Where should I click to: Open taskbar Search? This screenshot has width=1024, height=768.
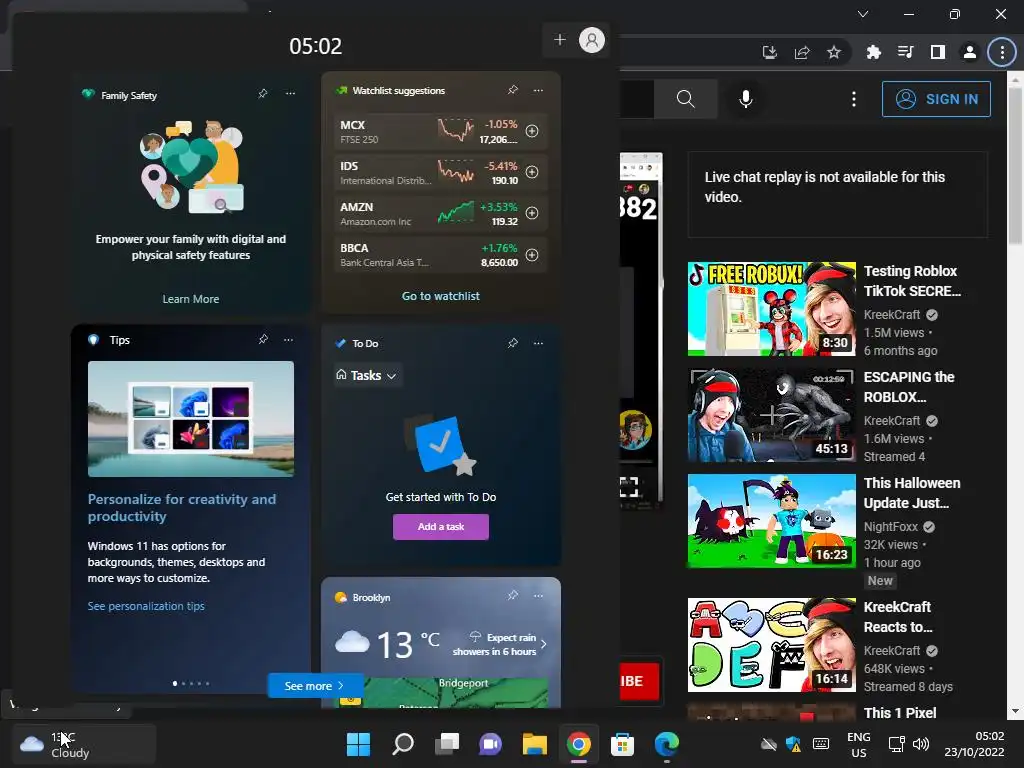[403, 744]
